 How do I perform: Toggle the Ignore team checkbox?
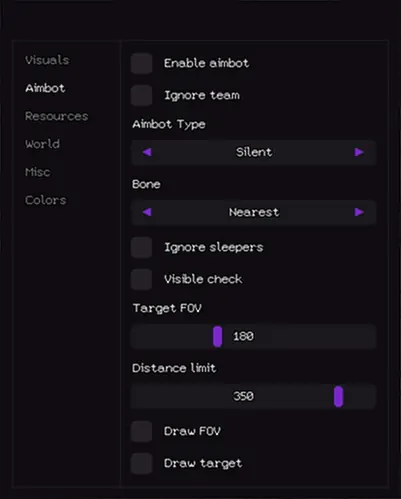(x=142, y=95)
